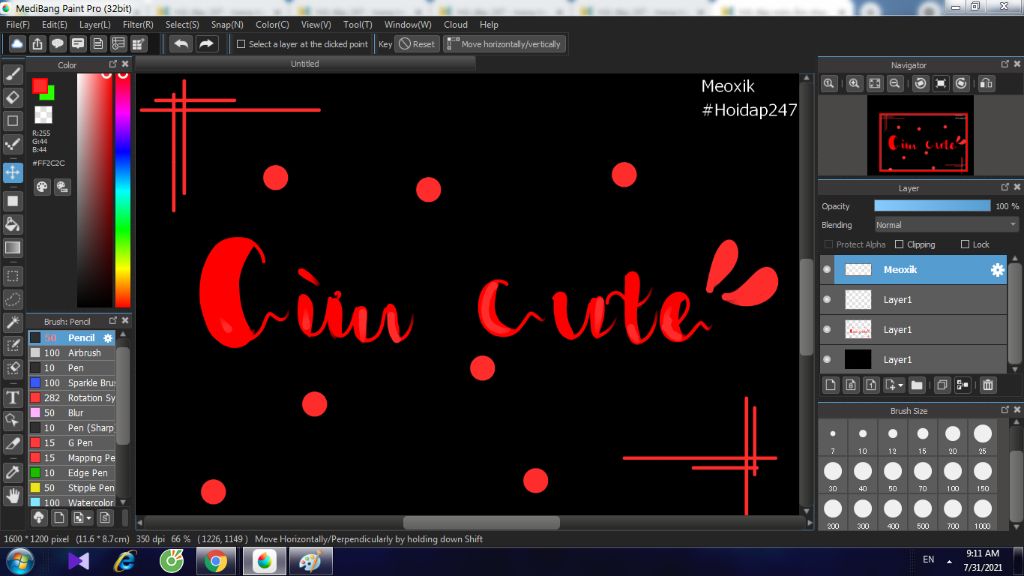Click the export/share icon in toolbar
This screenshot has width=1024, height=576.
tap(37, 44)
